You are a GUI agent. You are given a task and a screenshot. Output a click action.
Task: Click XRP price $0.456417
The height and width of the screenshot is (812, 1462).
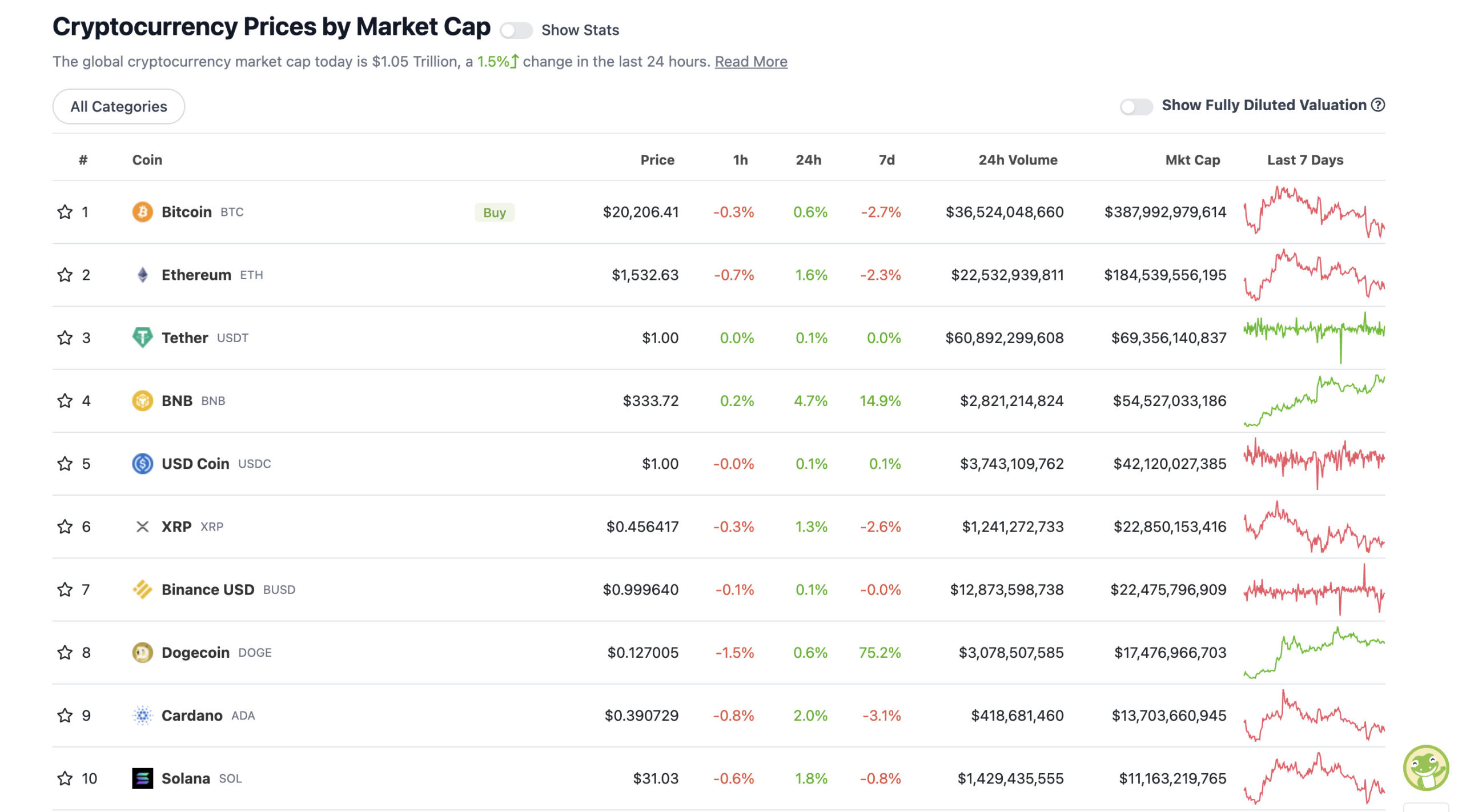coord(642,526)
